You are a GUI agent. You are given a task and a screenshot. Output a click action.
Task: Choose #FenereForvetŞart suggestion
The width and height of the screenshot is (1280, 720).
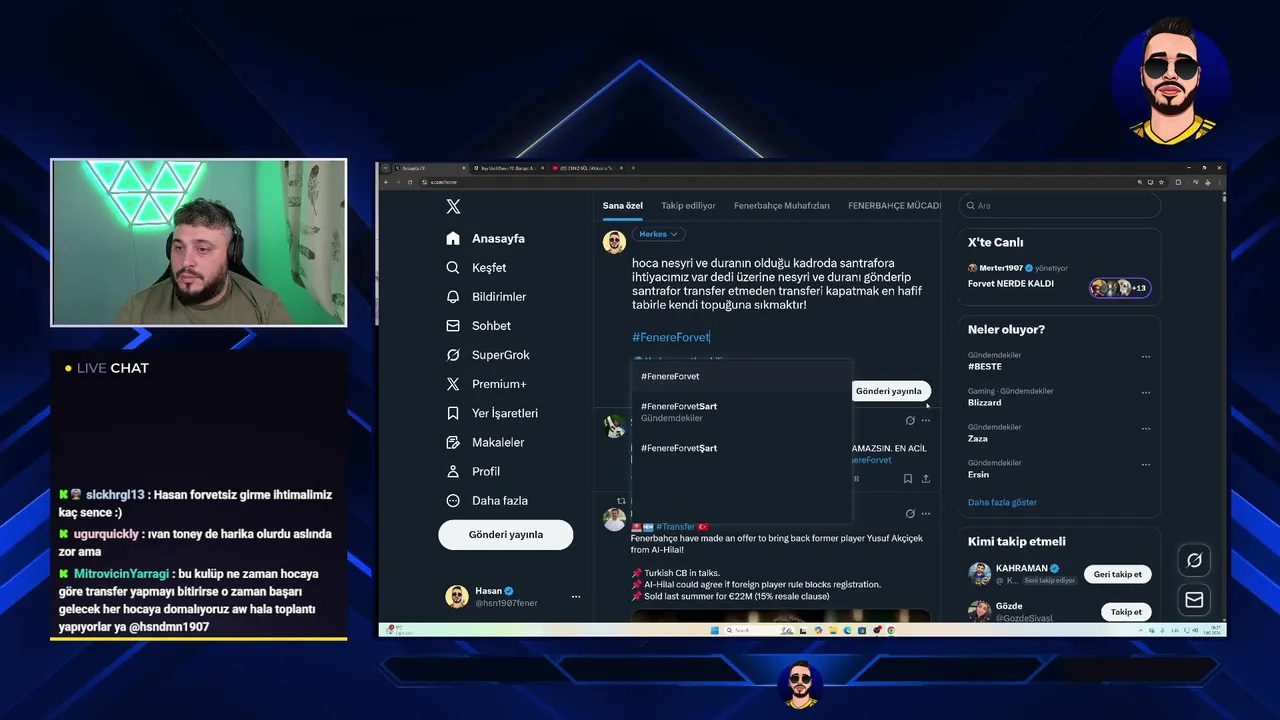tap(741, 448)
